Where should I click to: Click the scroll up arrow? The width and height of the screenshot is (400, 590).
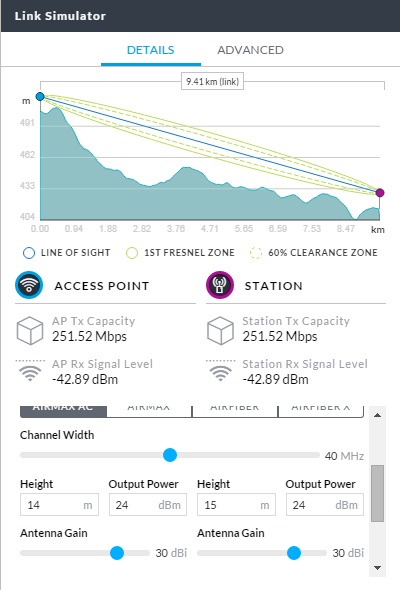point(377,415)
